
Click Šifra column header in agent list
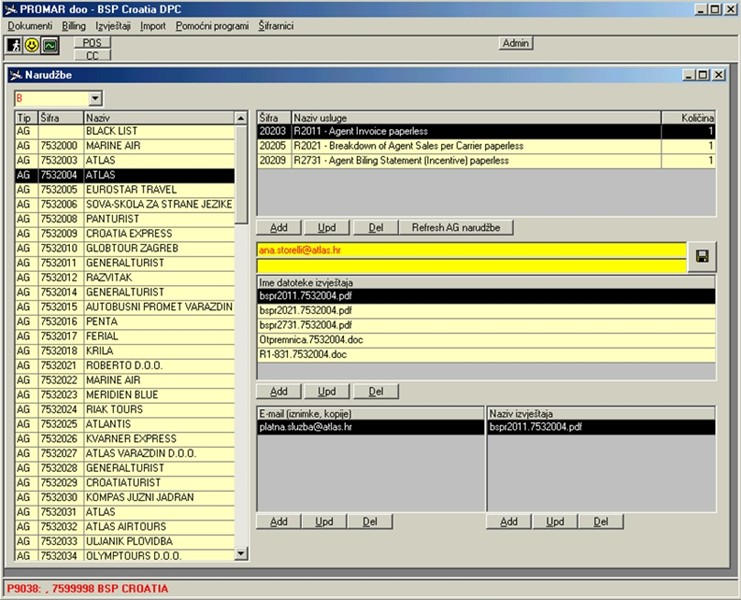(61, 118)
